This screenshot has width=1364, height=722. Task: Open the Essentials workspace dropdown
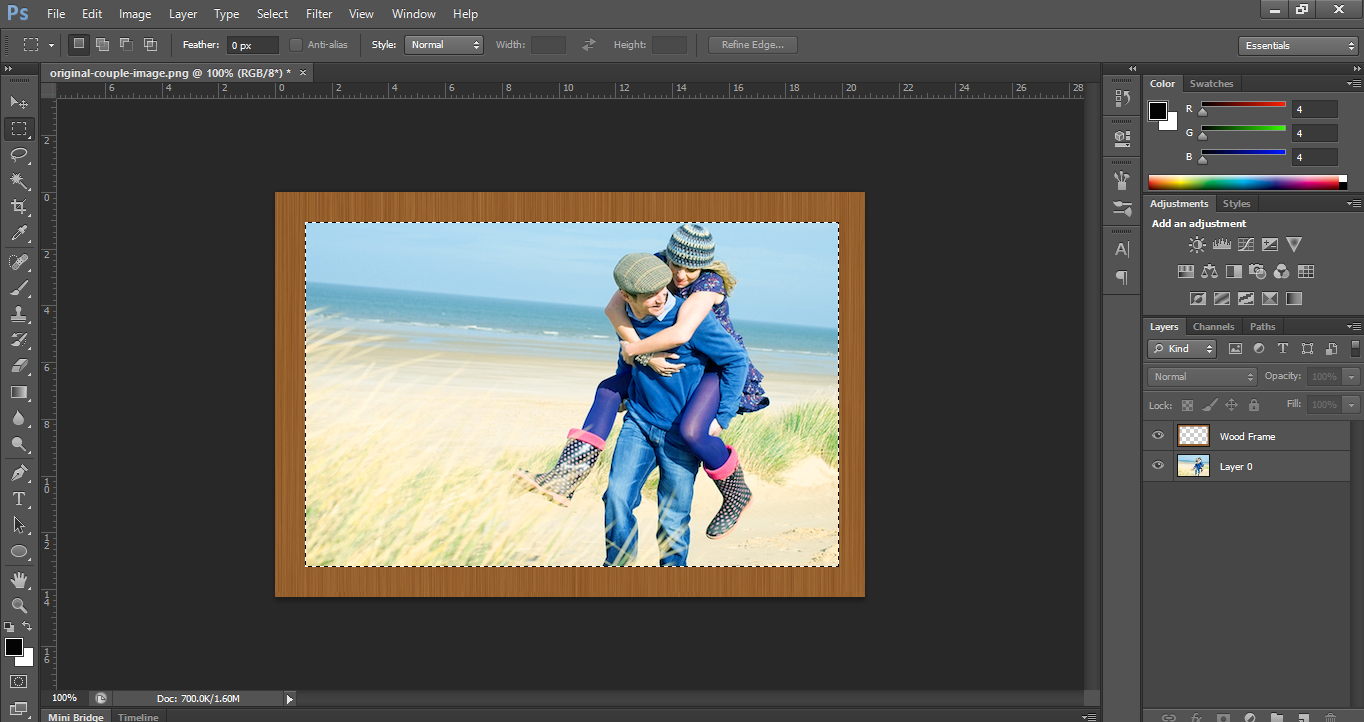(1297, 46)
